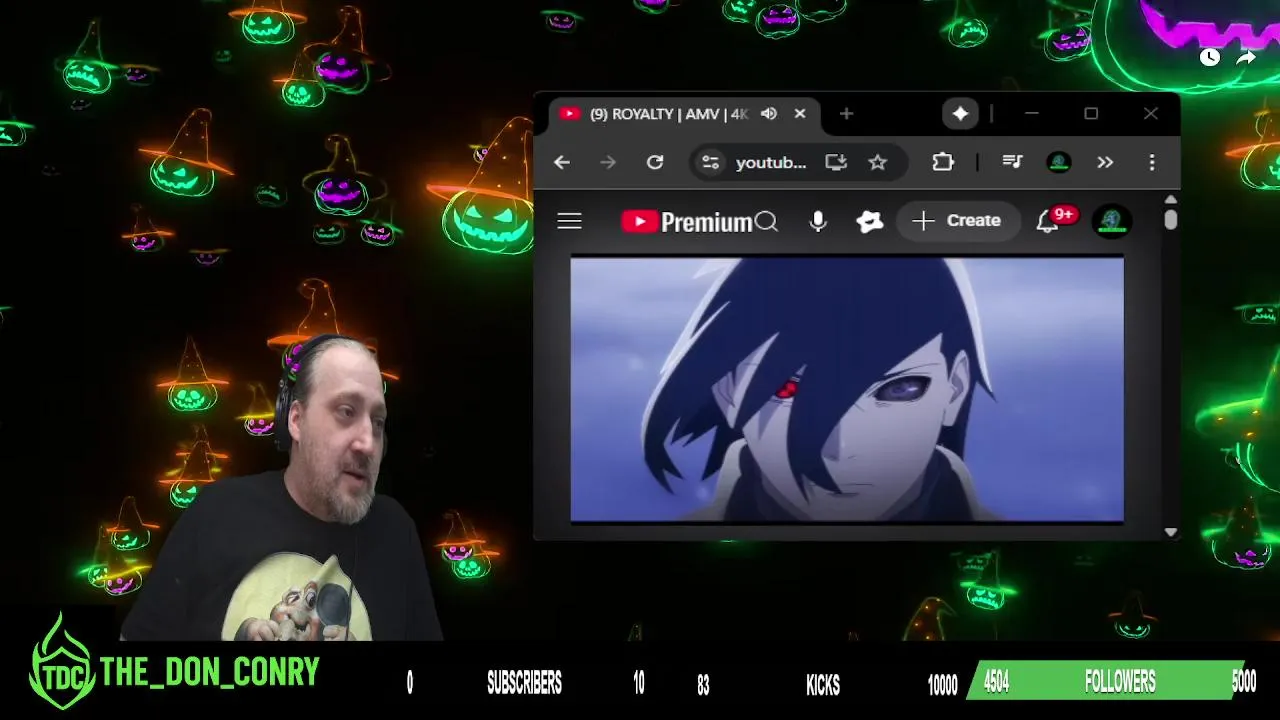Viewport: 1280px width, 720px height.
Task: Start YouTube voice search microphone
Action: (x=818, y=221)
